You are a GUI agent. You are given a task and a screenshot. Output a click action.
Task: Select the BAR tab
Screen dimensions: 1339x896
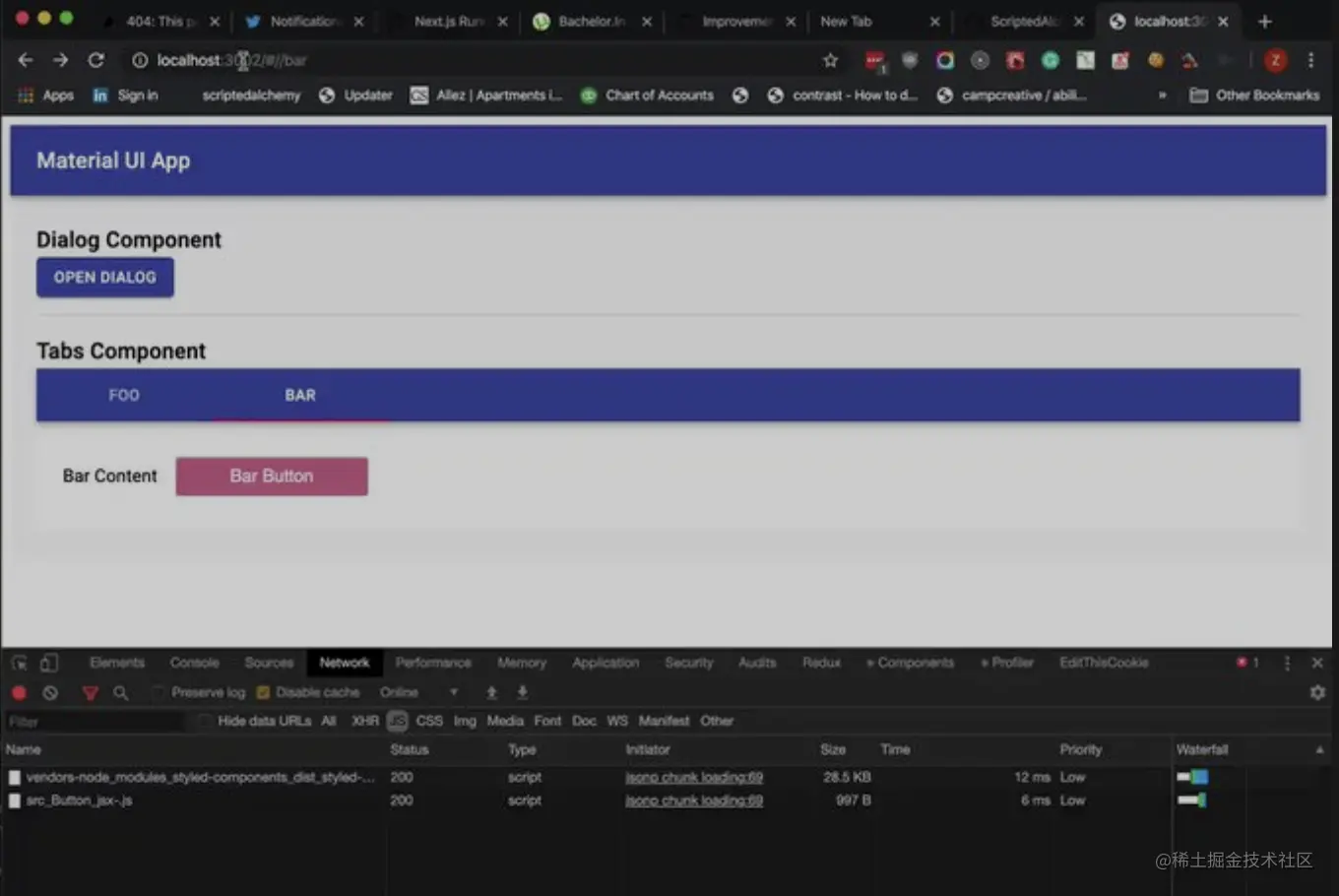[x=300, y=395]
